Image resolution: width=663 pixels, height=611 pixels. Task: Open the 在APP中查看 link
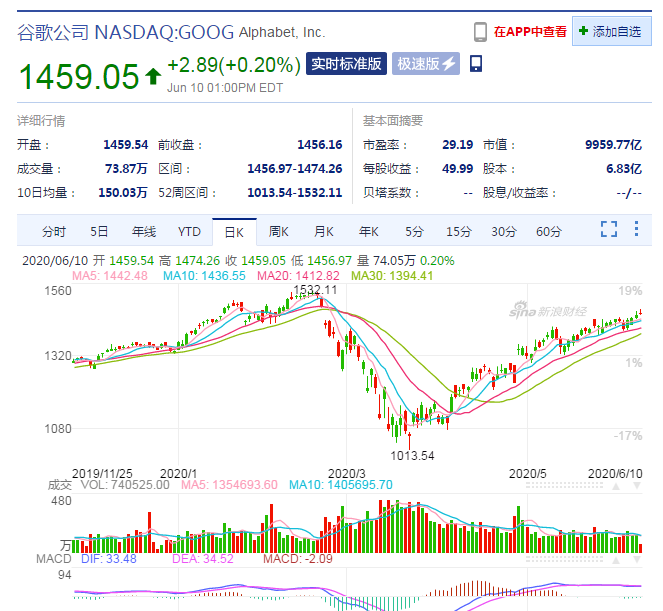point(530,32)
